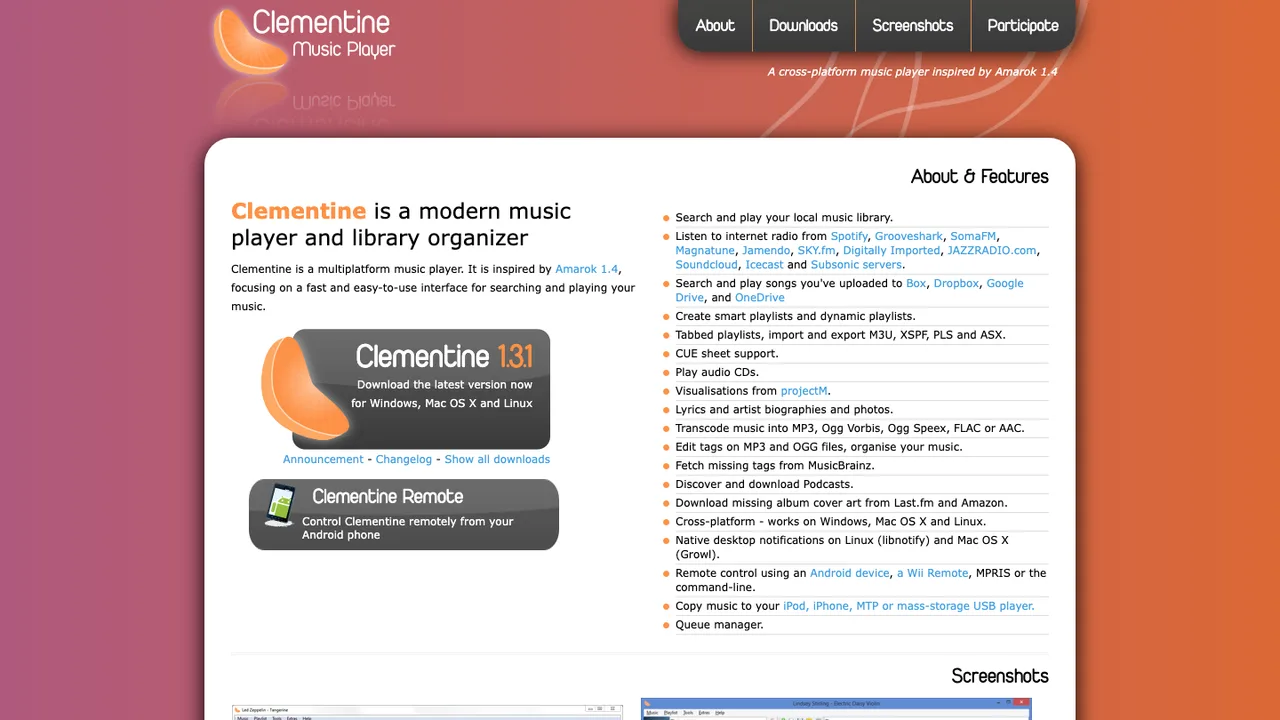Image resolution: width=1280 pixels, height=720 pixels.
Task: Follow the a Wii Remote link
Action: (933, 573)
